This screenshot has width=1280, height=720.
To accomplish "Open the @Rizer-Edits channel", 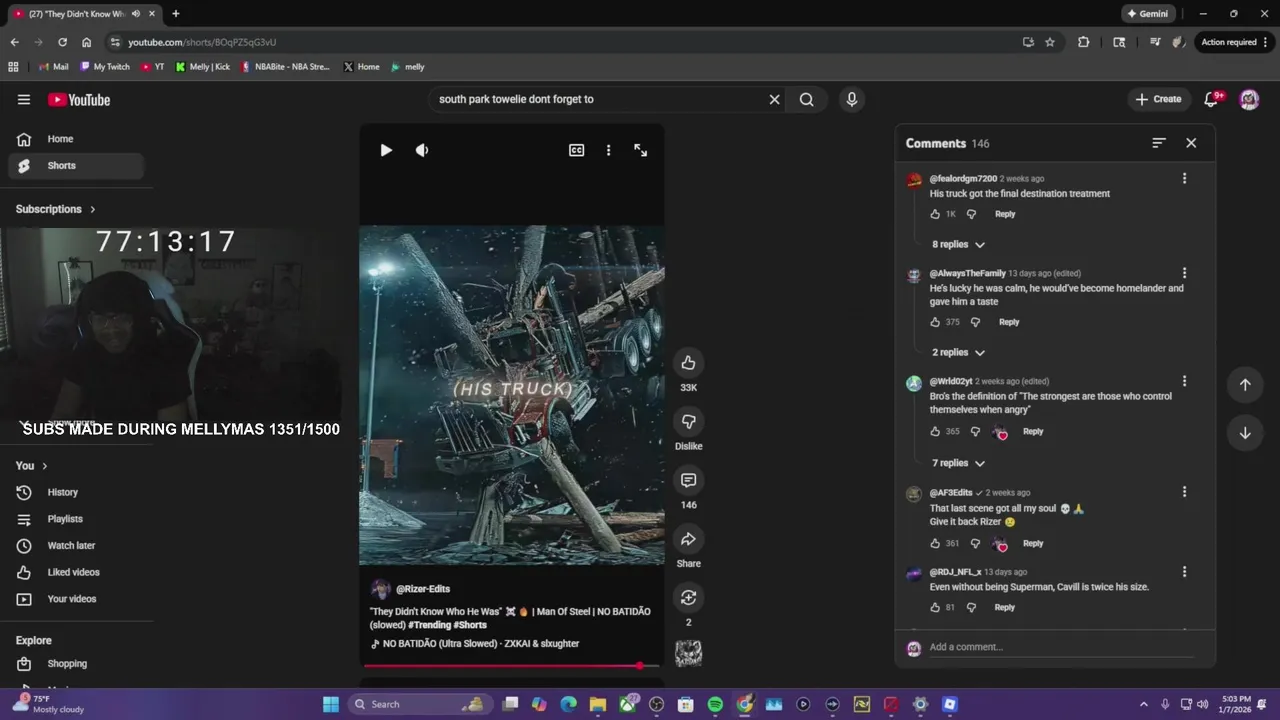I will point(423,589).
